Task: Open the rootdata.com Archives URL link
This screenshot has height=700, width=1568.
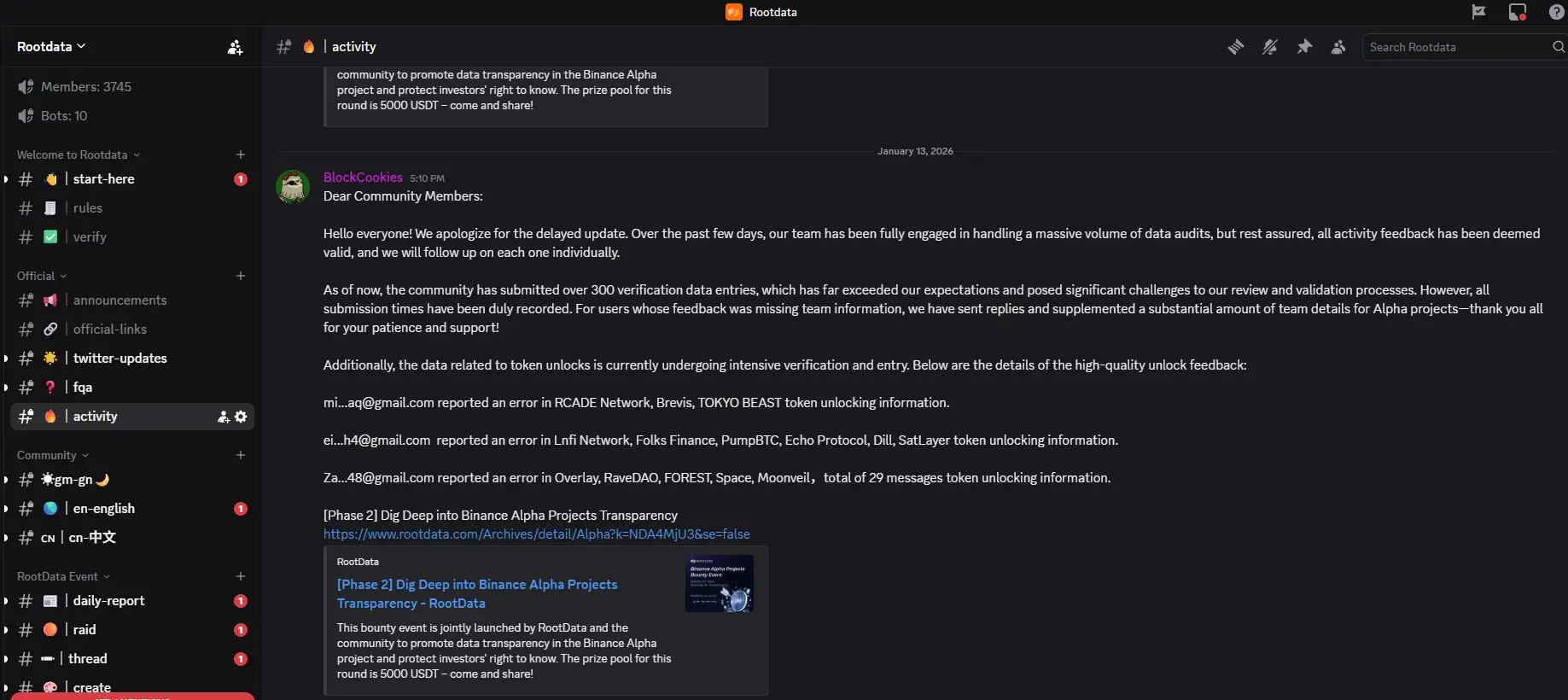Action: click(536, 534)
